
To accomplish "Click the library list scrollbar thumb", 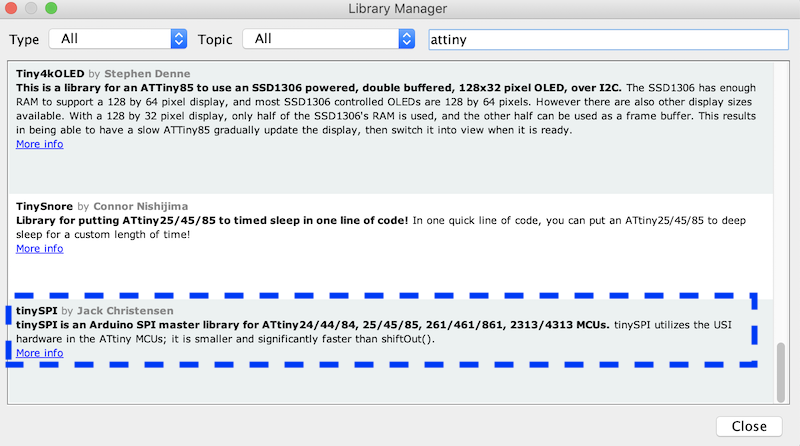I will click(781, 373).
